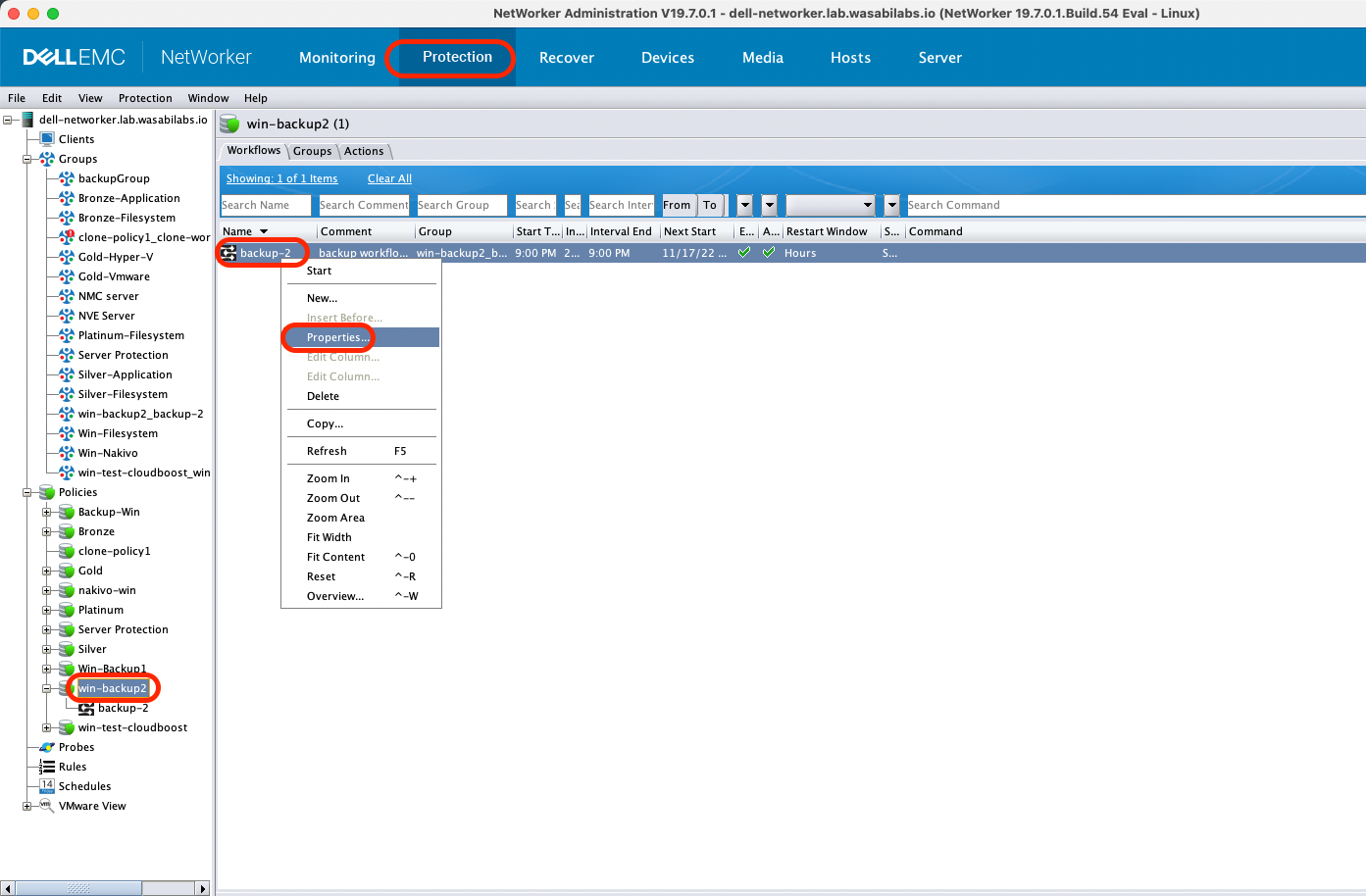
Task: Click the Gold-Hyper-V group icon
Action: pos(67,257)
